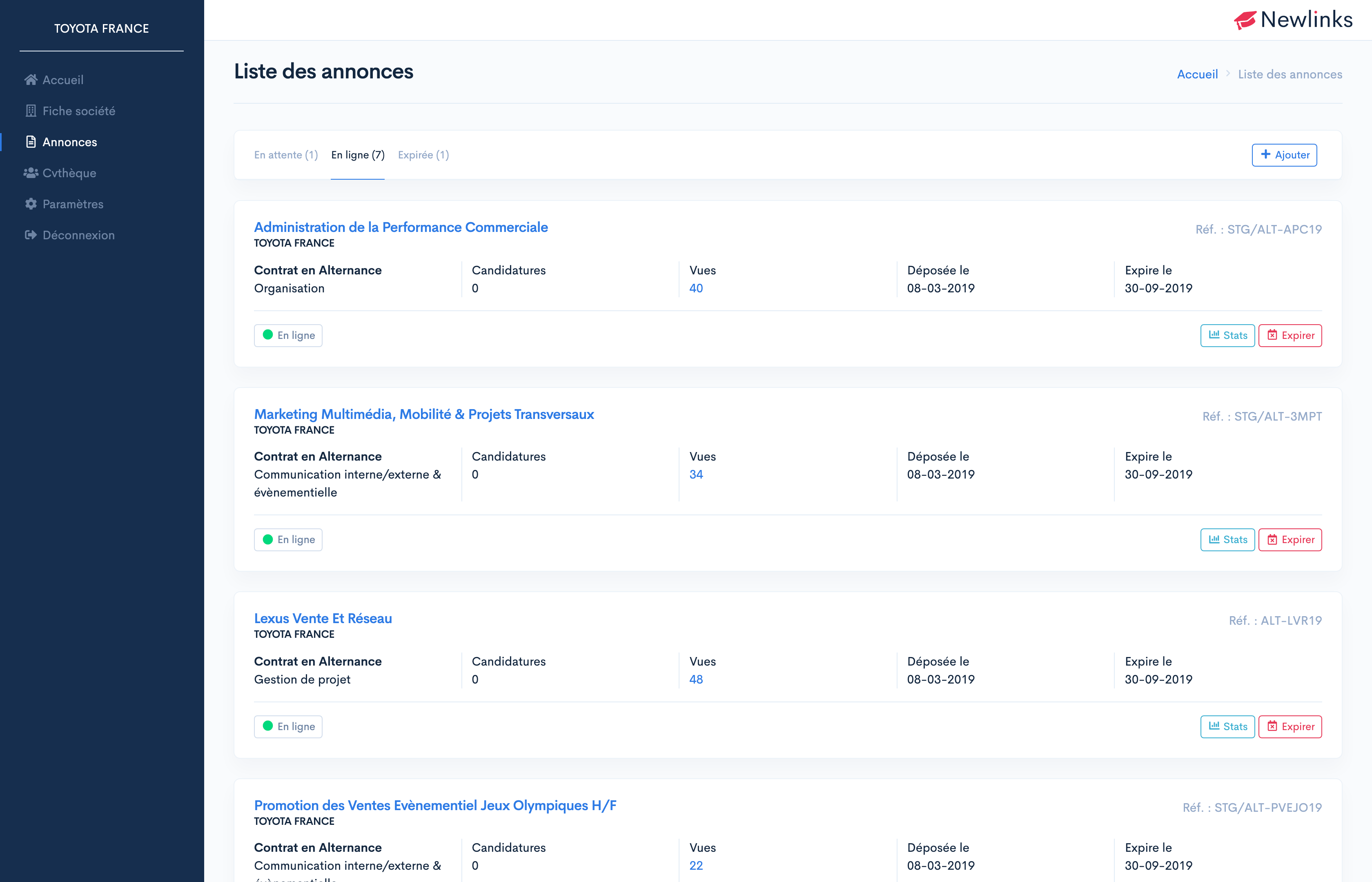Click reference text ALT-LVR19
The image size is (1372, 882).
pyautogui.click(x=1291, y=620)
